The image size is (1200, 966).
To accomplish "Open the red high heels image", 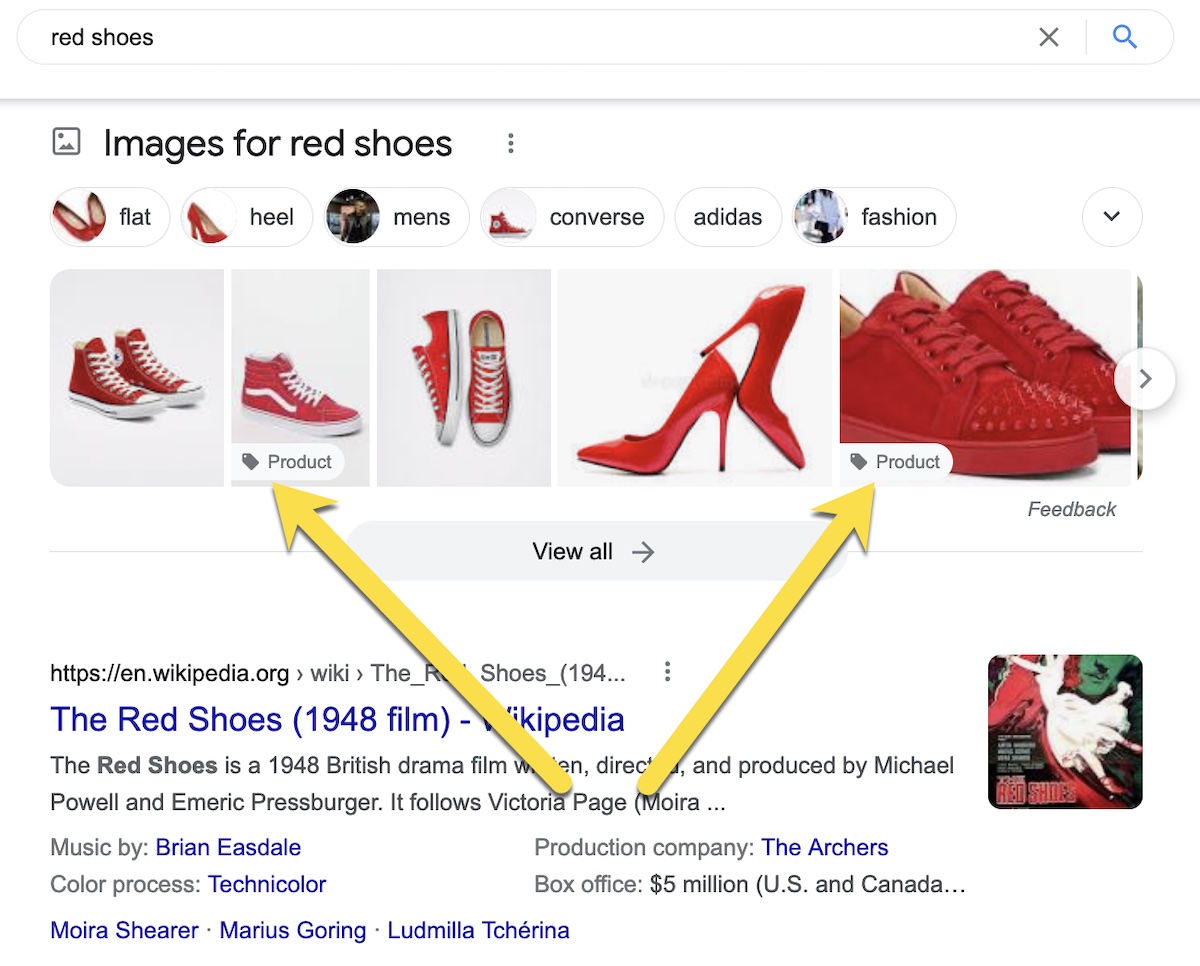I will (x=694, y=378).
